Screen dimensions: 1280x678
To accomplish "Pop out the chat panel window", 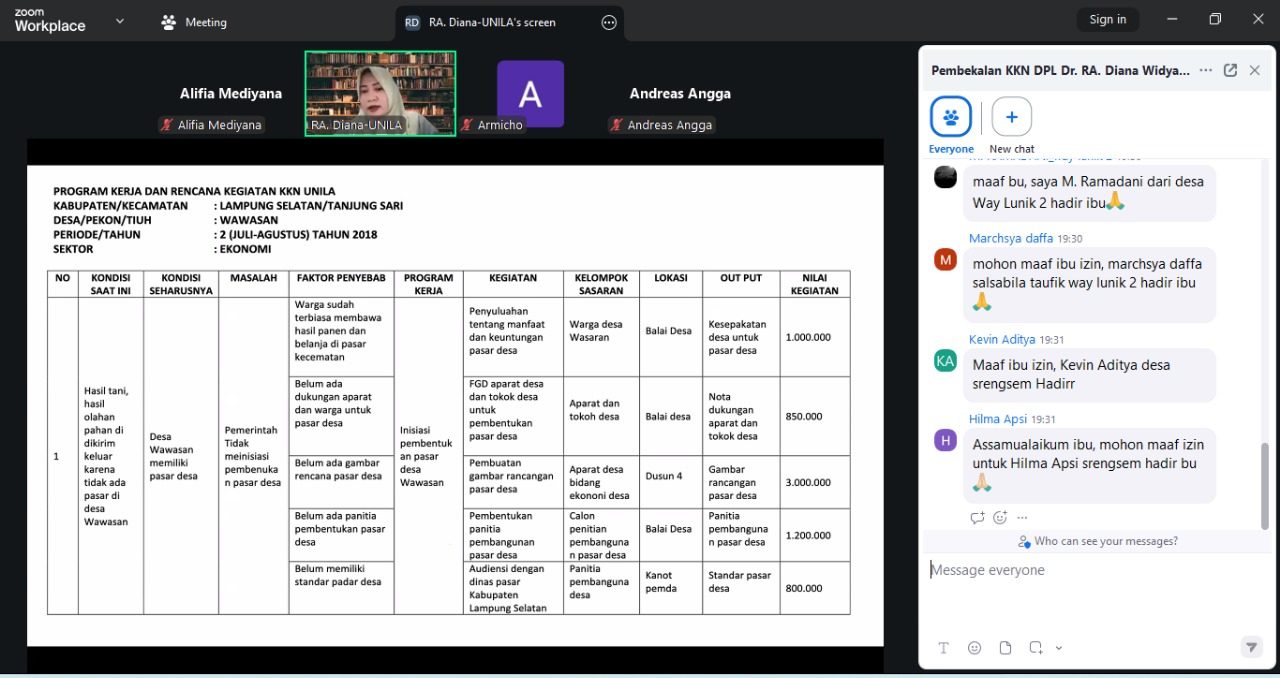I will click(1230, 70).
